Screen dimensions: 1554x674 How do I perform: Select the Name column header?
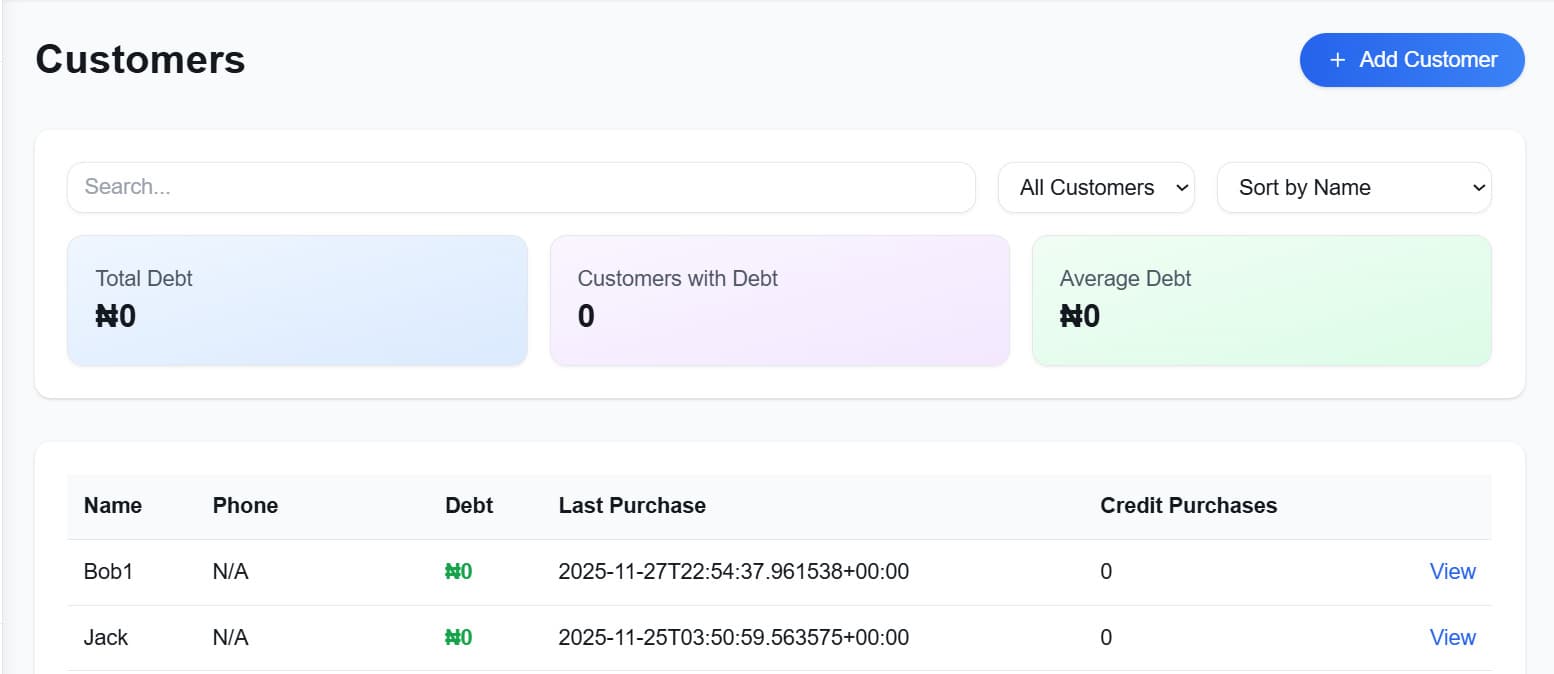[x=113, y=505]
